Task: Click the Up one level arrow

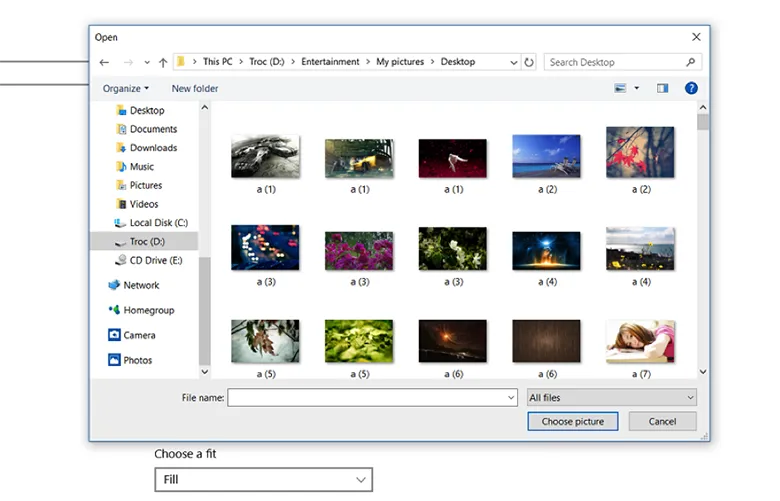Action: [x=163, y=62]
